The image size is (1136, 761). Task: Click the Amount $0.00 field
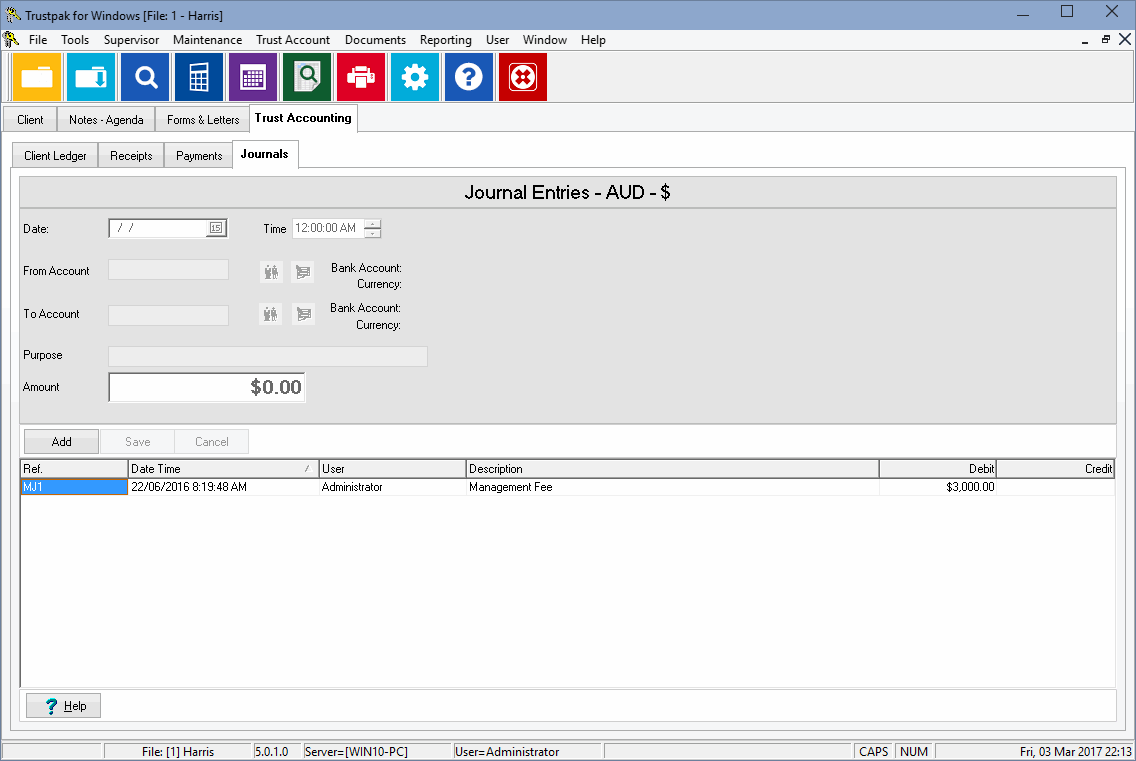pyautogui.click(x=206, y=387)
